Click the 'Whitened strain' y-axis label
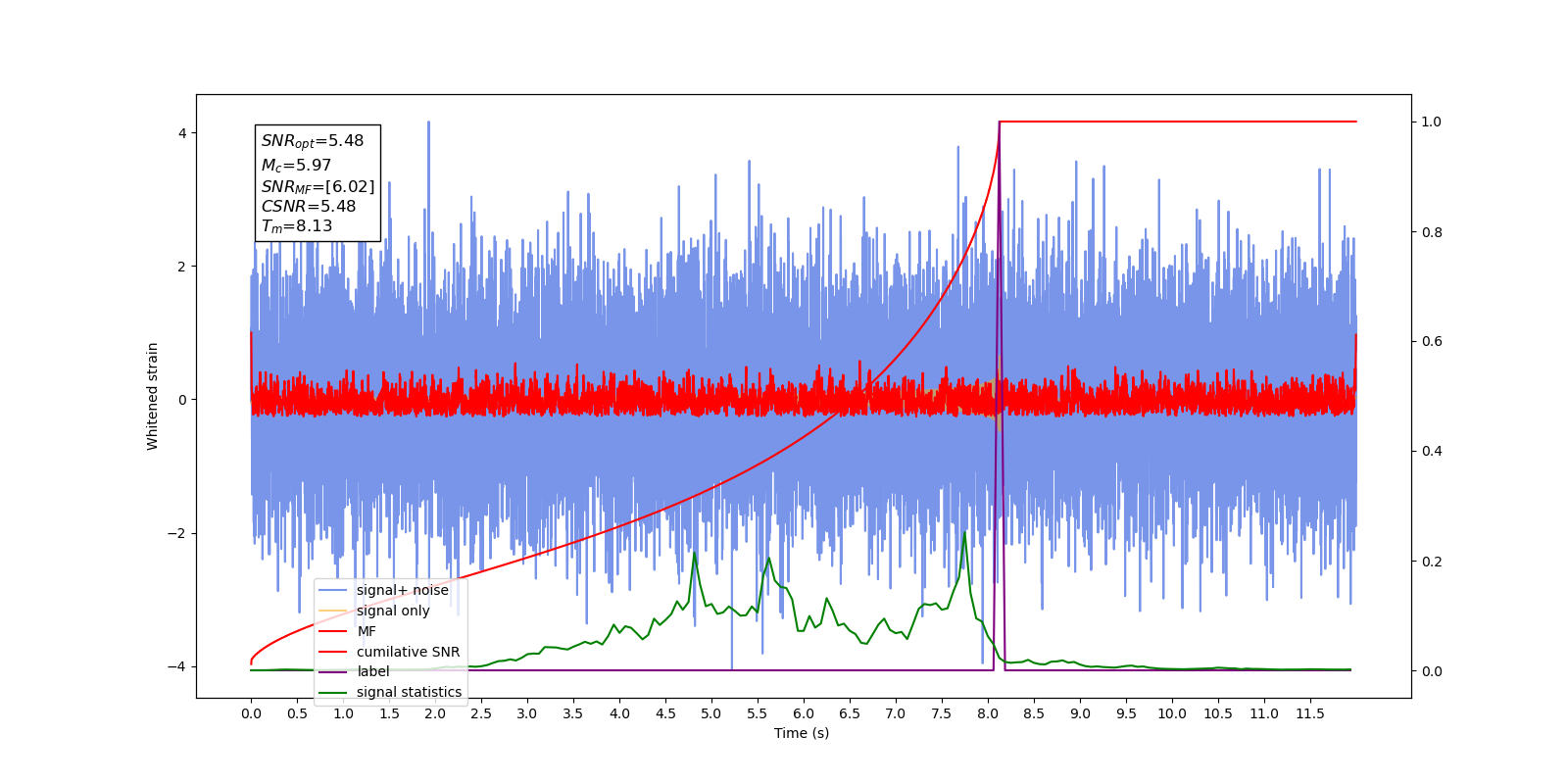Screen dimensions: 1568x784 (153, 396)
